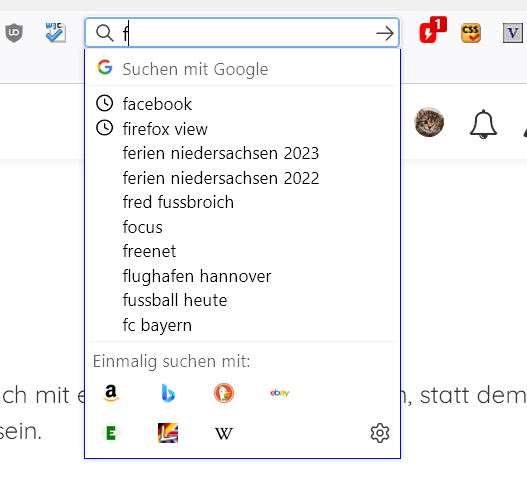527x489 pixels.
Task: Click the go arrow in search bar
Action: [x=385, y=33]
